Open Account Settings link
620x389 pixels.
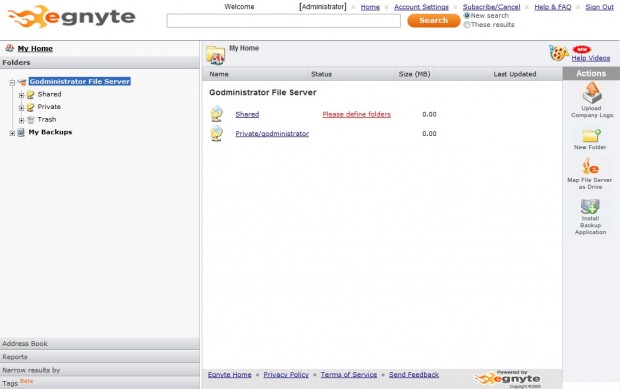[x=421, y=7]
